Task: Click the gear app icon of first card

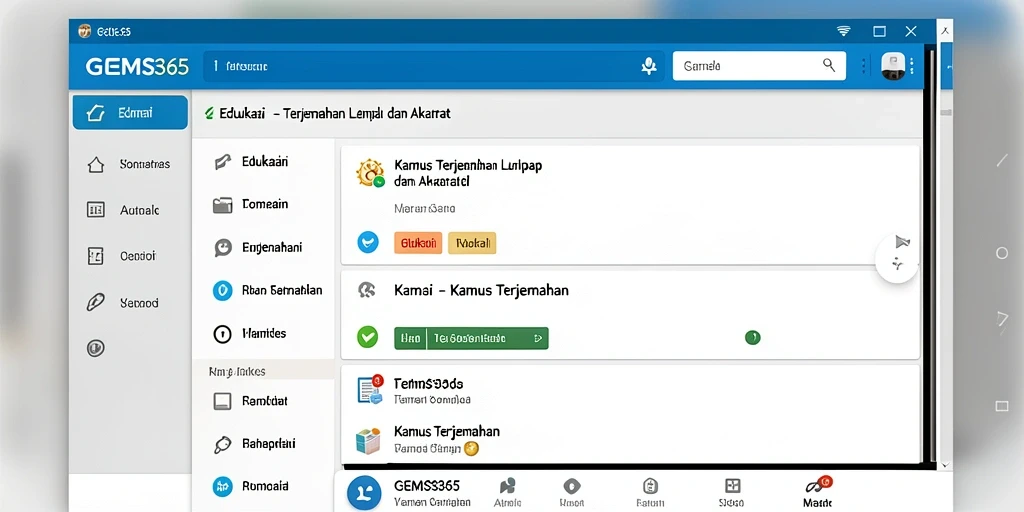Action: [x=370, y=173]
